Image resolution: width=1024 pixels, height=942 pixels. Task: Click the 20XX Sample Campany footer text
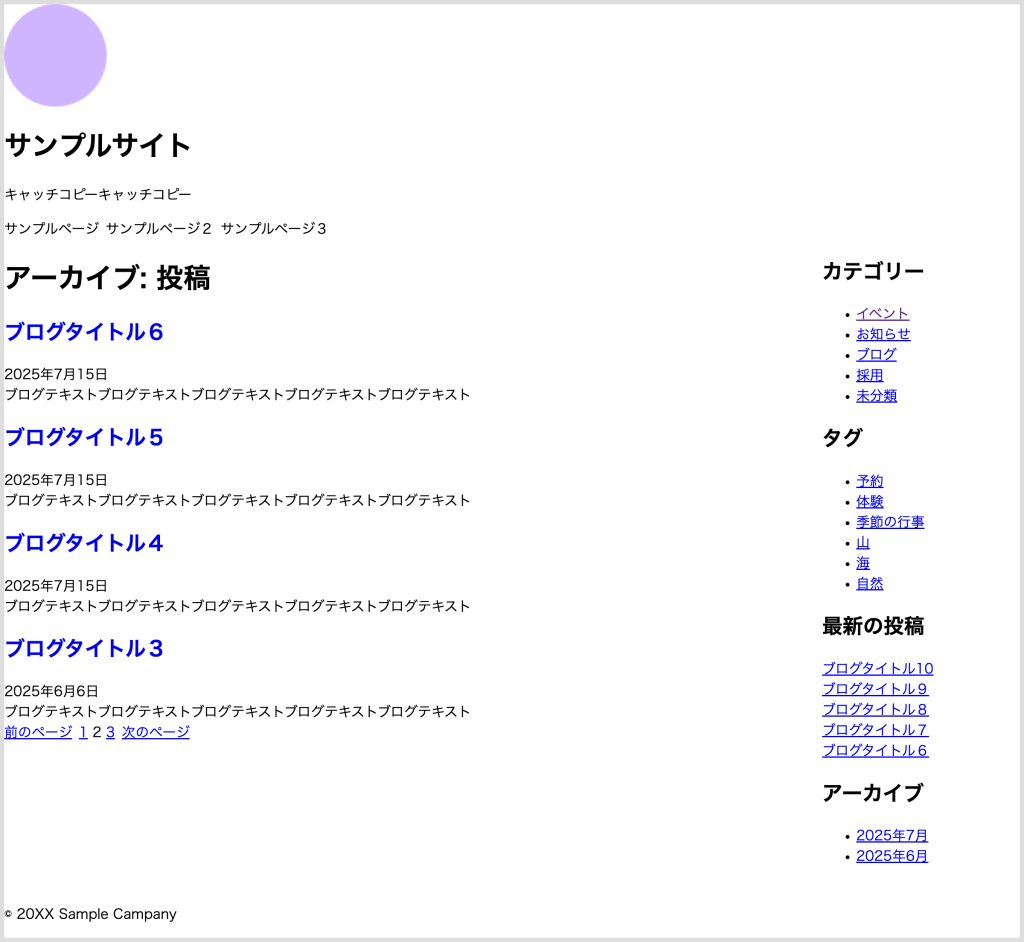pyautogui.click(x=91, y=914)
